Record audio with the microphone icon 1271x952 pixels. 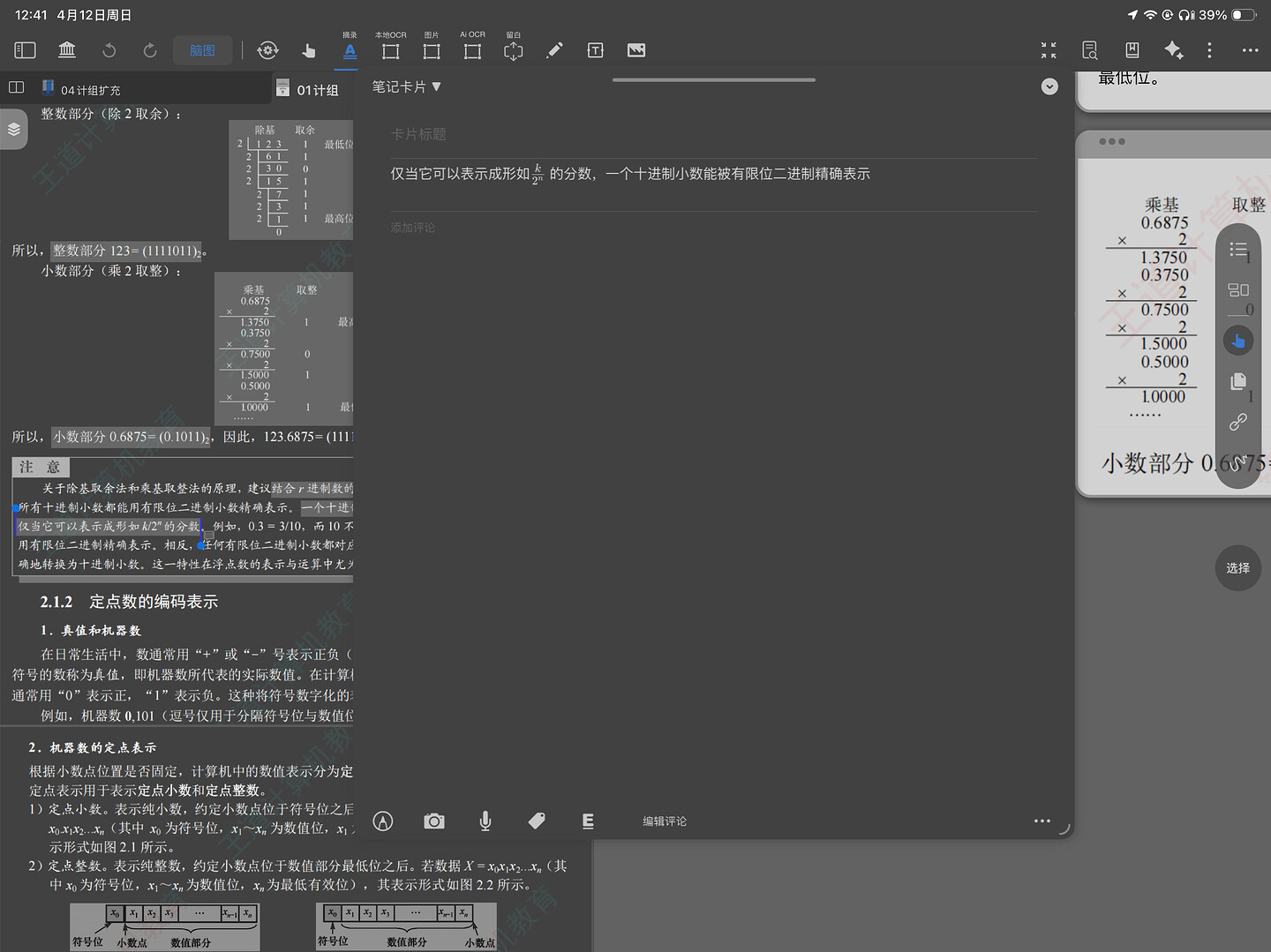pos(485,821)
